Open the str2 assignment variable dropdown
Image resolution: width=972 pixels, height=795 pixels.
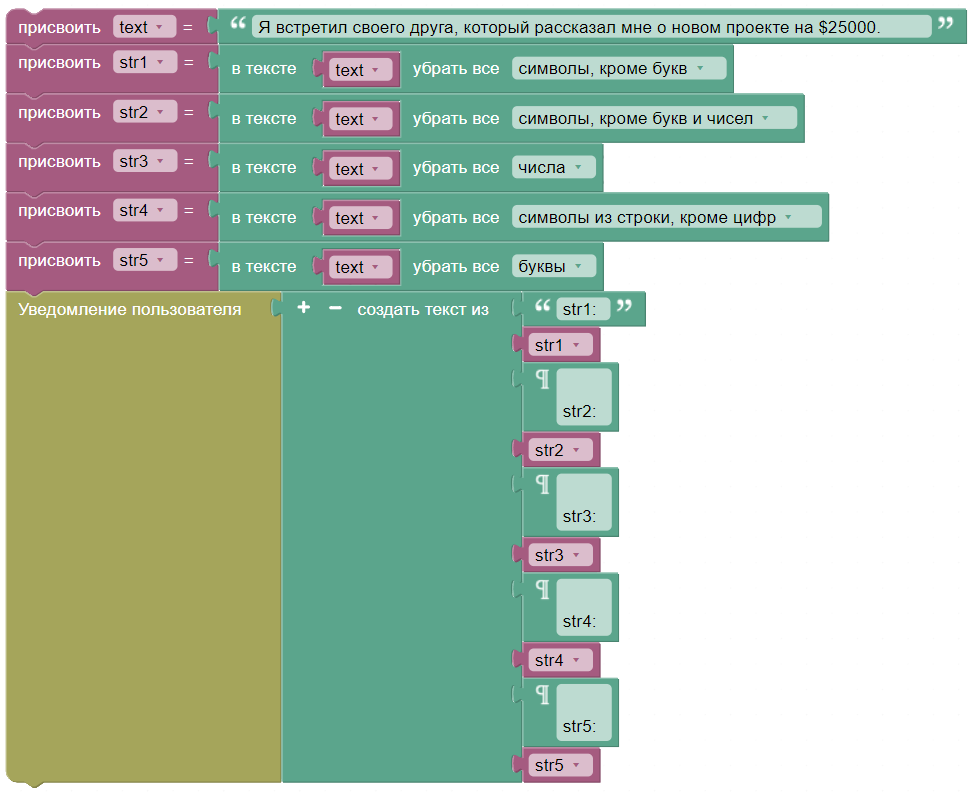[x=145, y=112]
